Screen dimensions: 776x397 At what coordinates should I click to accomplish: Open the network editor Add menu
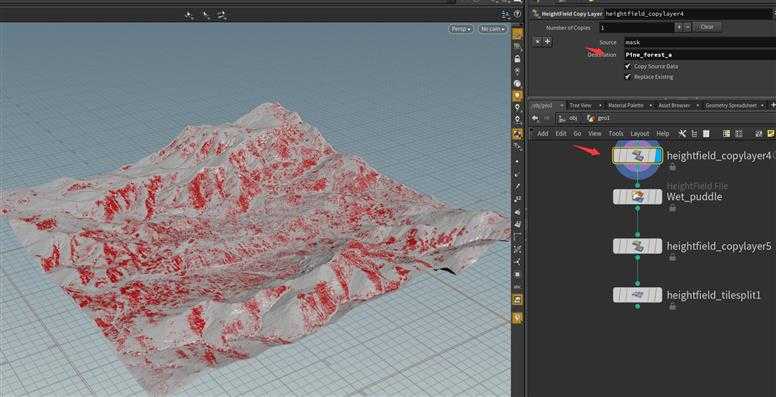coord(543,134)
